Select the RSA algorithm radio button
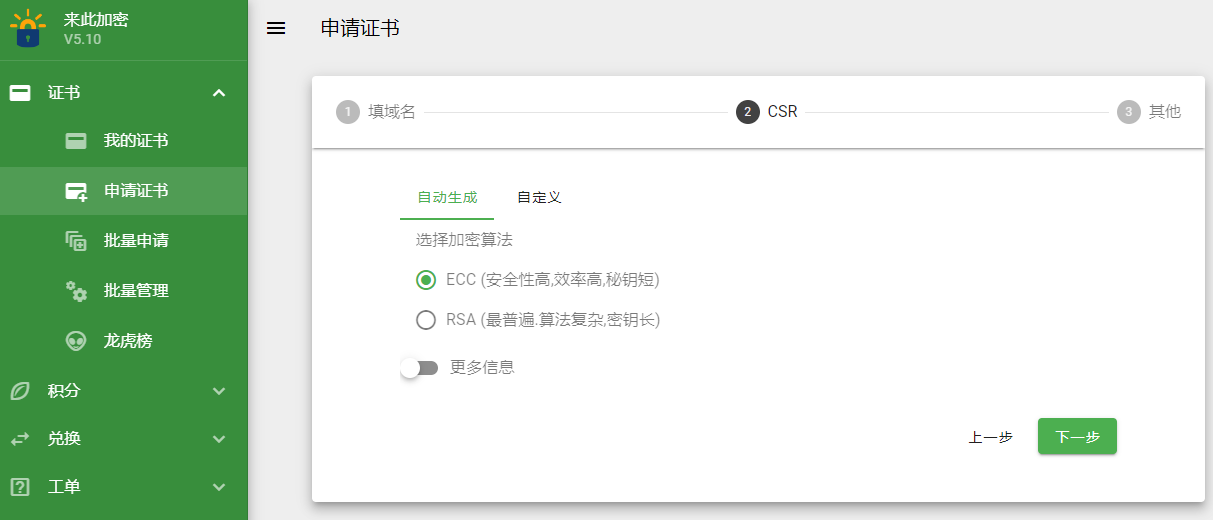The image size is (1213, 520). point(426,320)
